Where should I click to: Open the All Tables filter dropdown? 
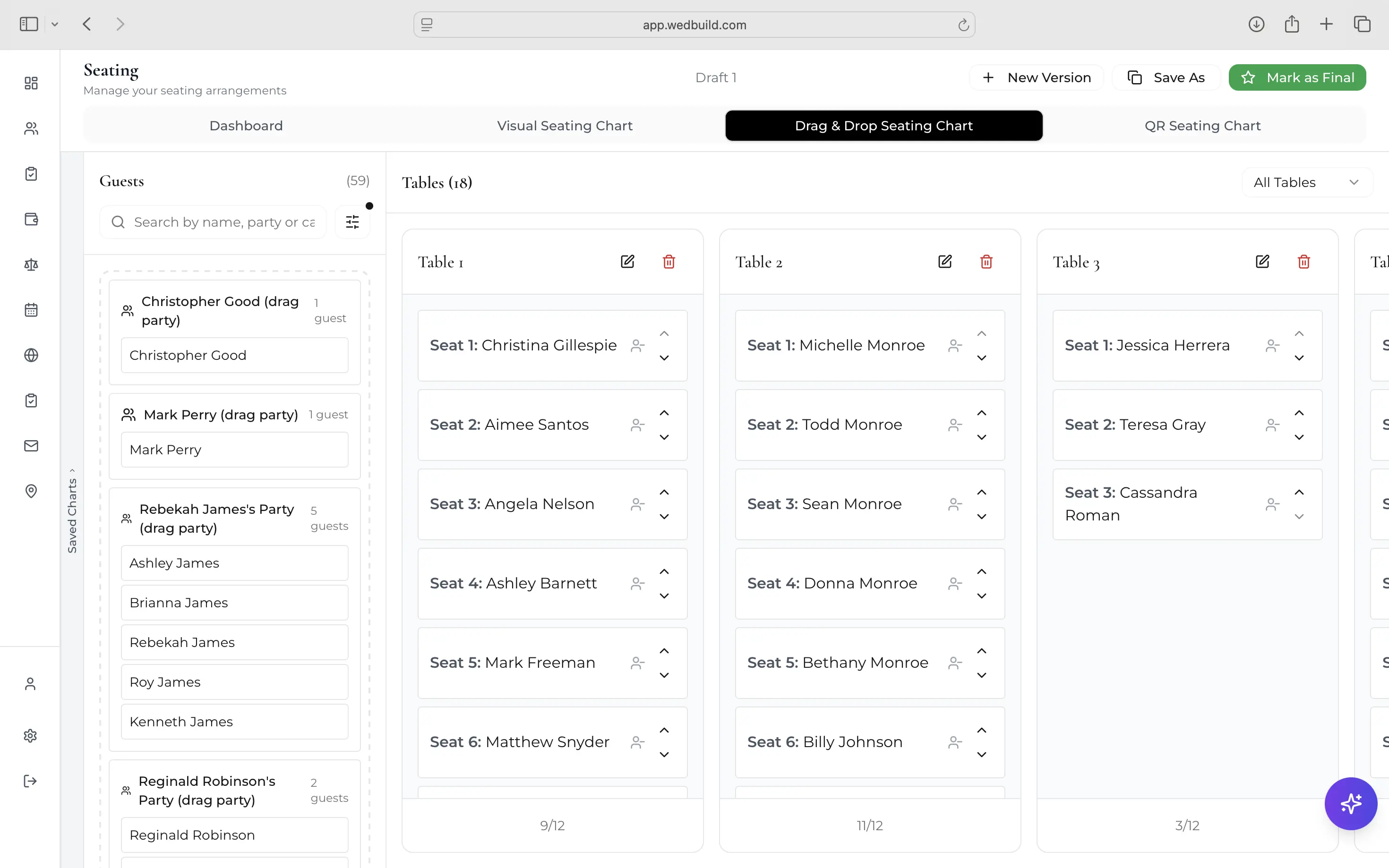point(1307,183)
